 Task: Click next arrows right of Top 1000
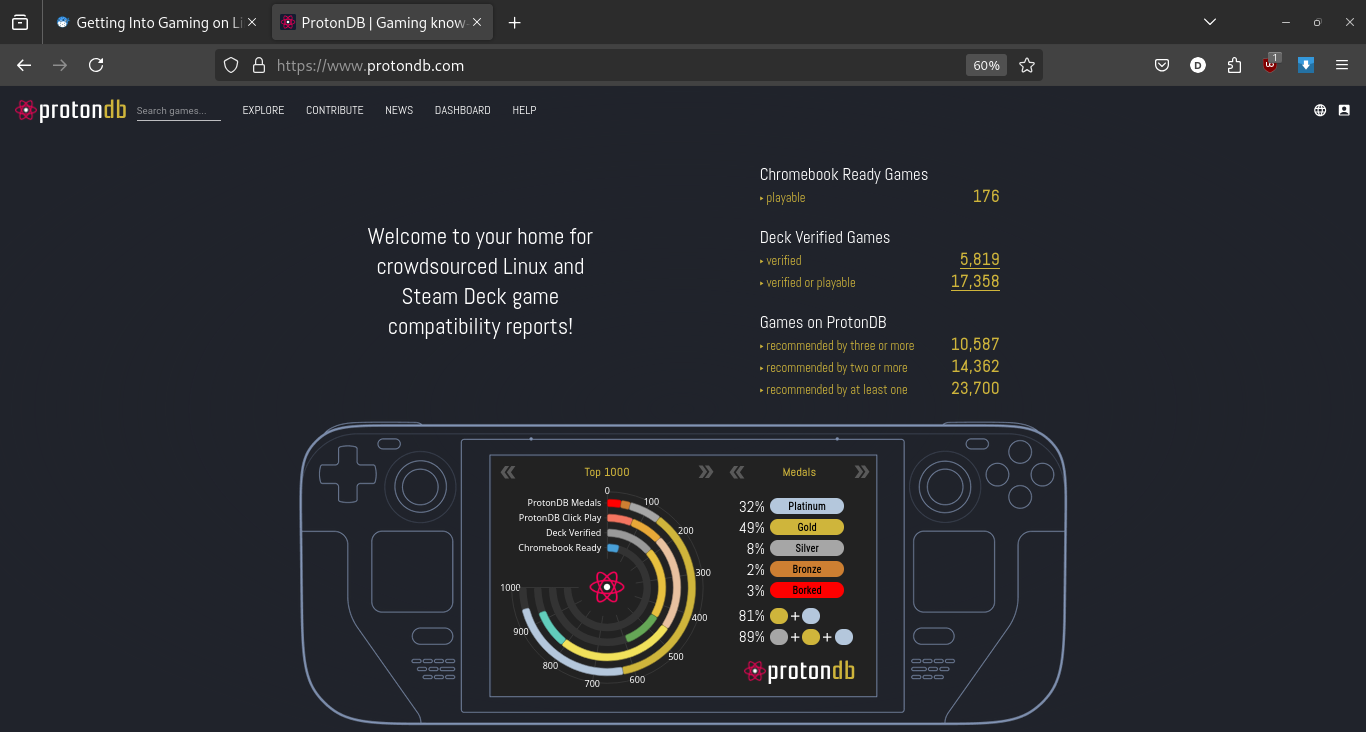pyautogui.click(x=706, y=472)
